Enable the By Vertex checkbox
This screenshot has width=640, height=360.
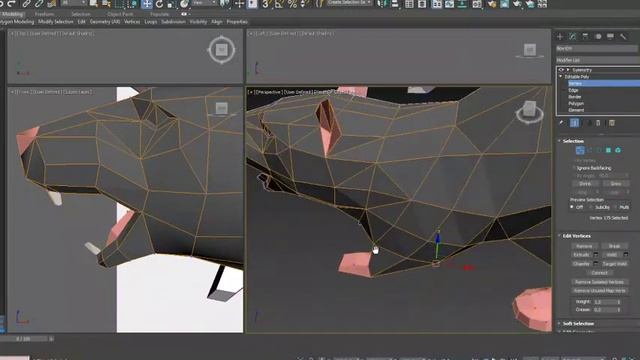pos(574,160)
